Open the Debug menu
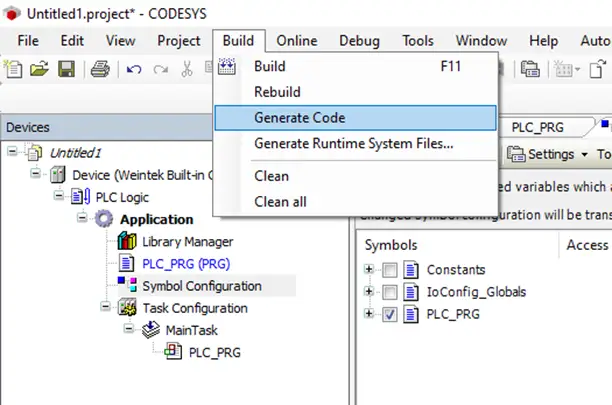The image size is (612, 405). [x=359, y=41]
